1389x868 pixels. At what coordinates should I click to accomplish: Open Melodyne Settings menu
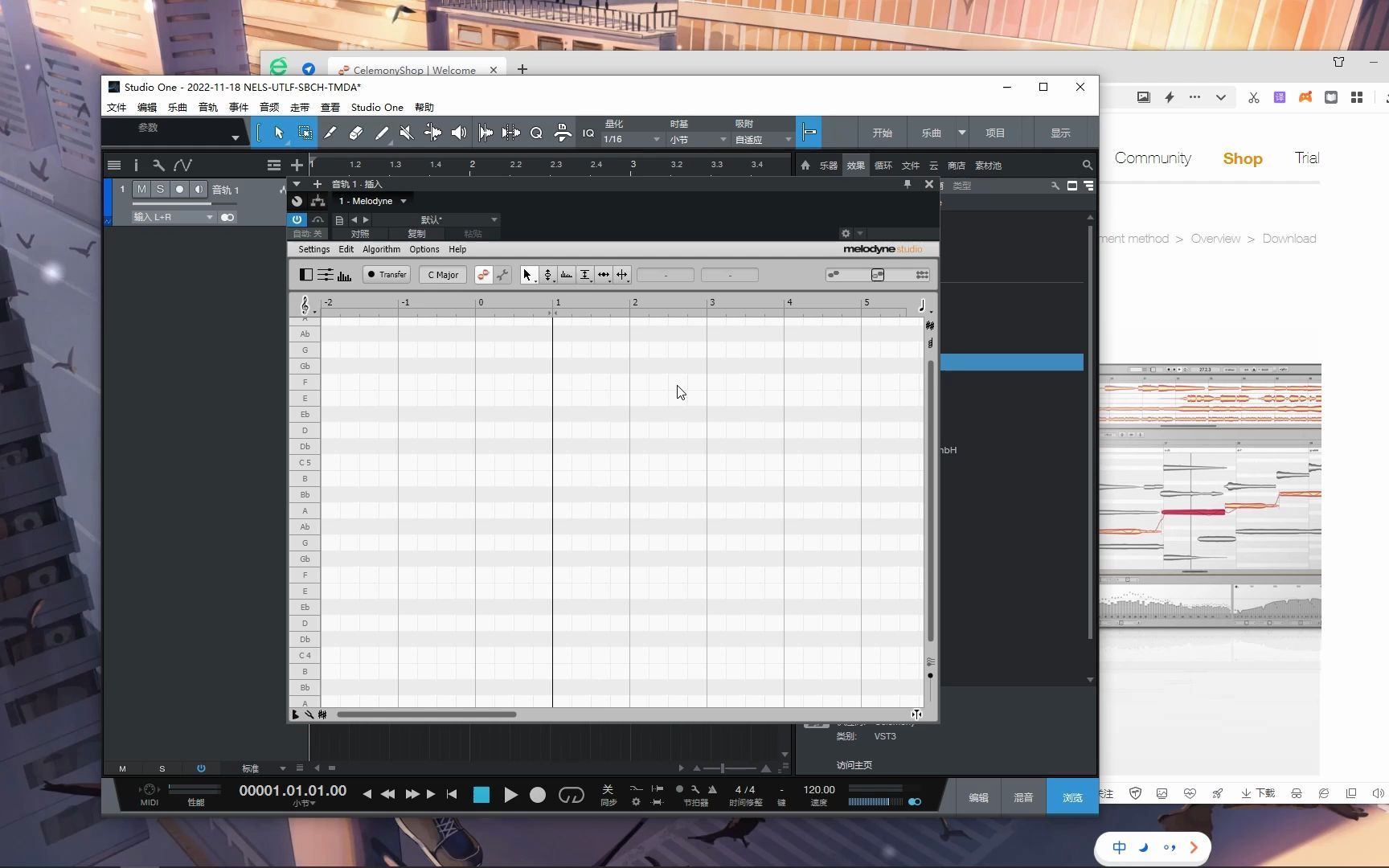click(x=313, y=249)
